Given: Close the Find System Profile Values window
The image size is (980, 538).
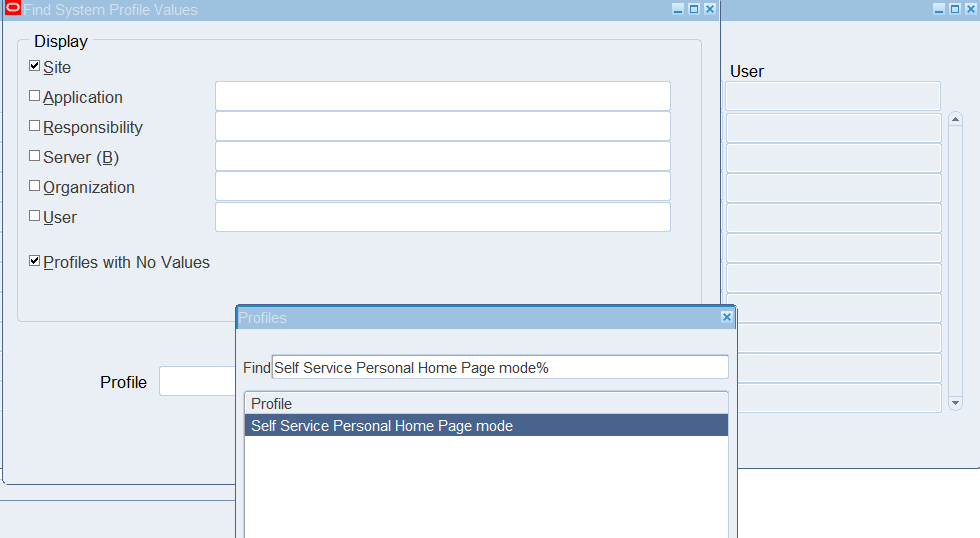Looking at the screenshot, I should coord(710,9).
